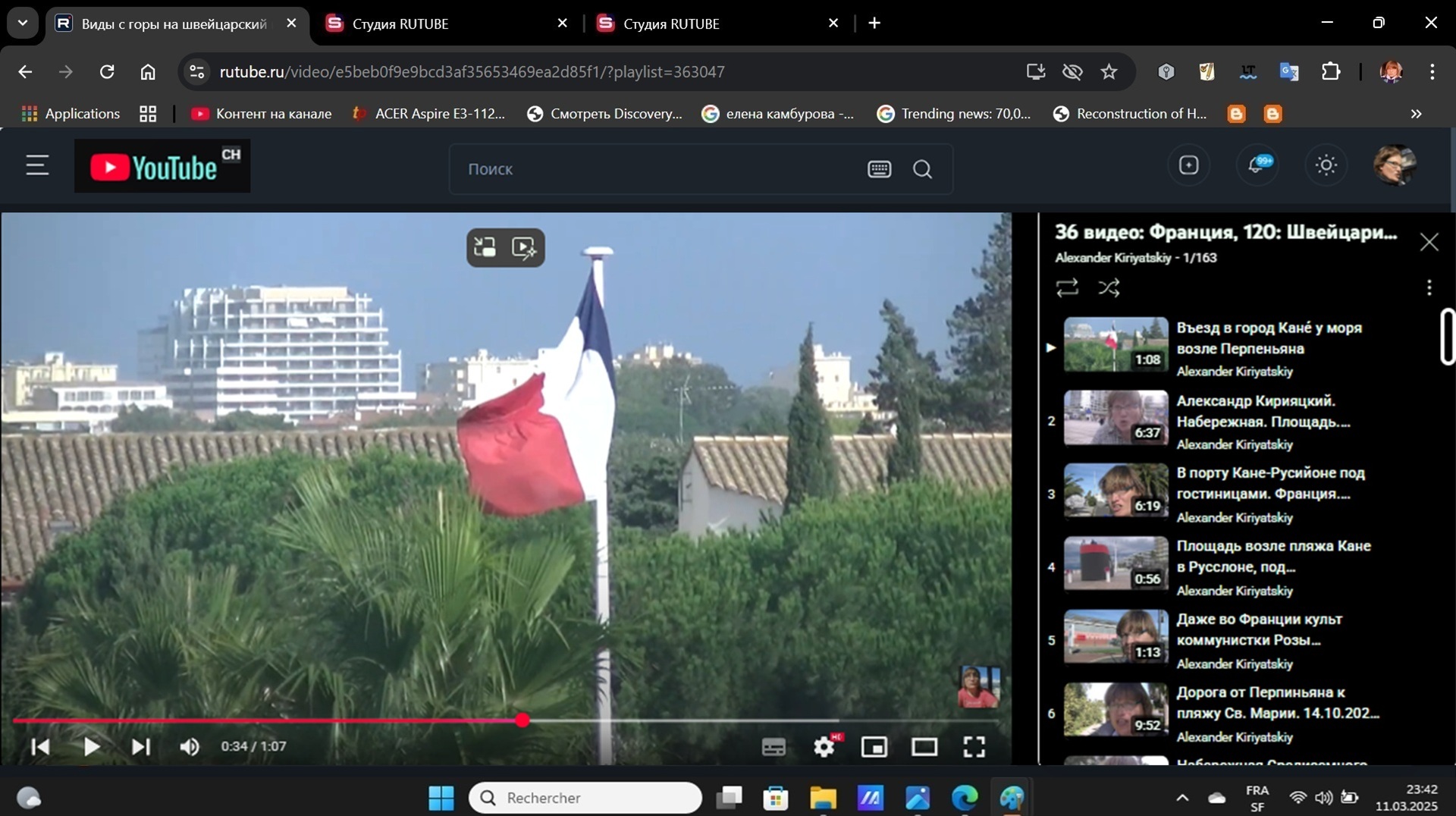
Task: Skip to the next video in player
Action: click(141, 747)
